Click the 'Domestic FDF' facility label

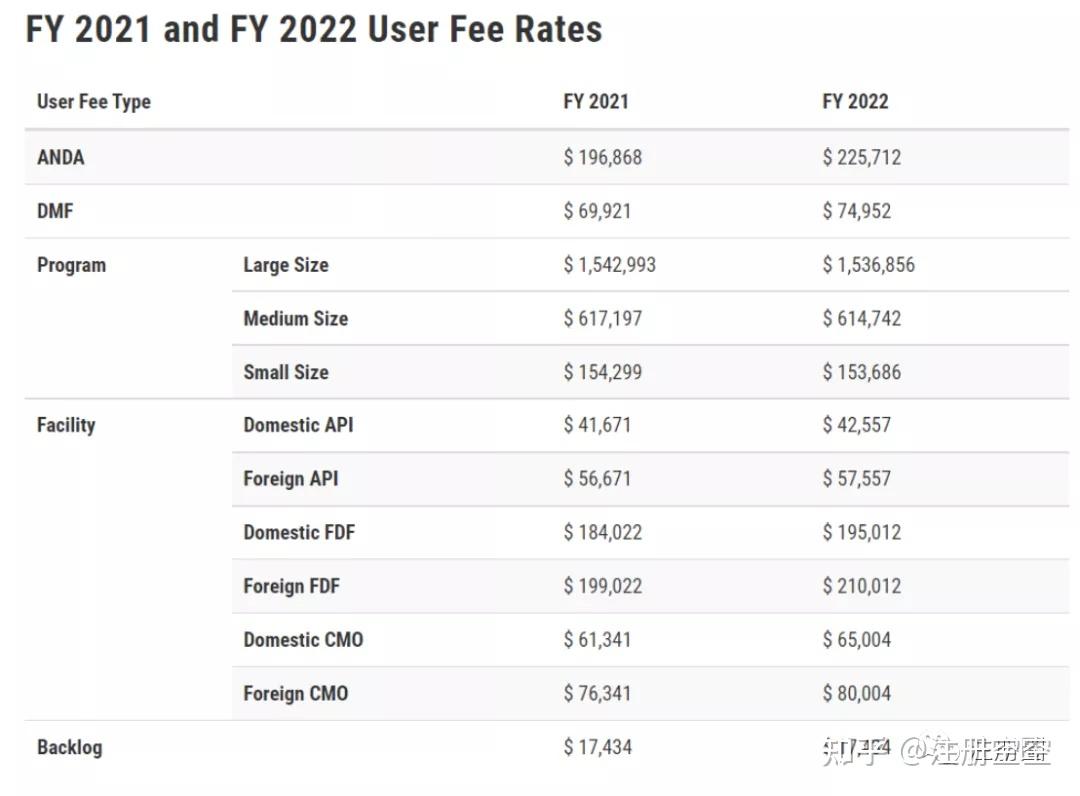pyautogui.click(x=299, y=532)
